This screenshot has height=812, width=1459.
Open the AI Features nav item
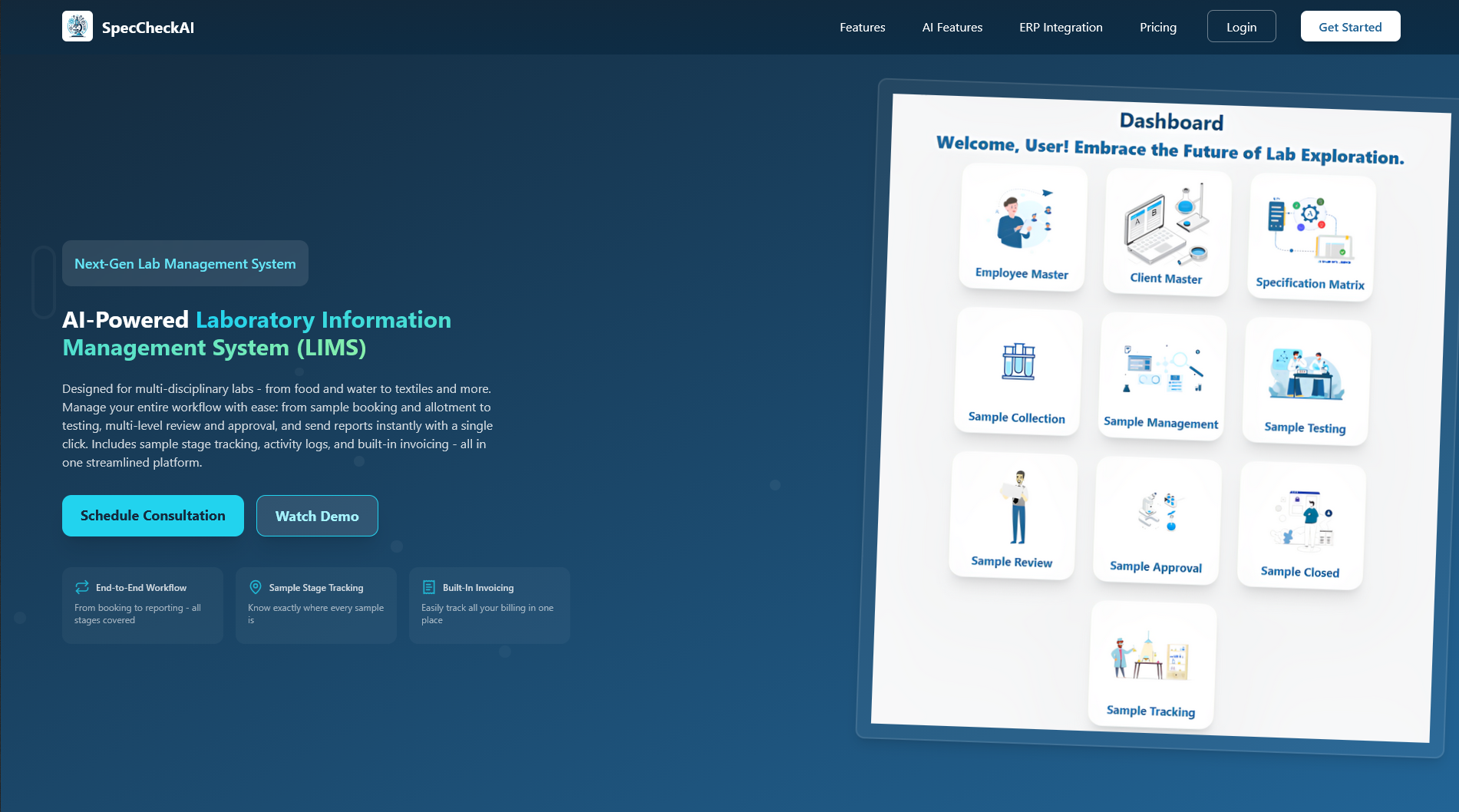coord(952,28)
